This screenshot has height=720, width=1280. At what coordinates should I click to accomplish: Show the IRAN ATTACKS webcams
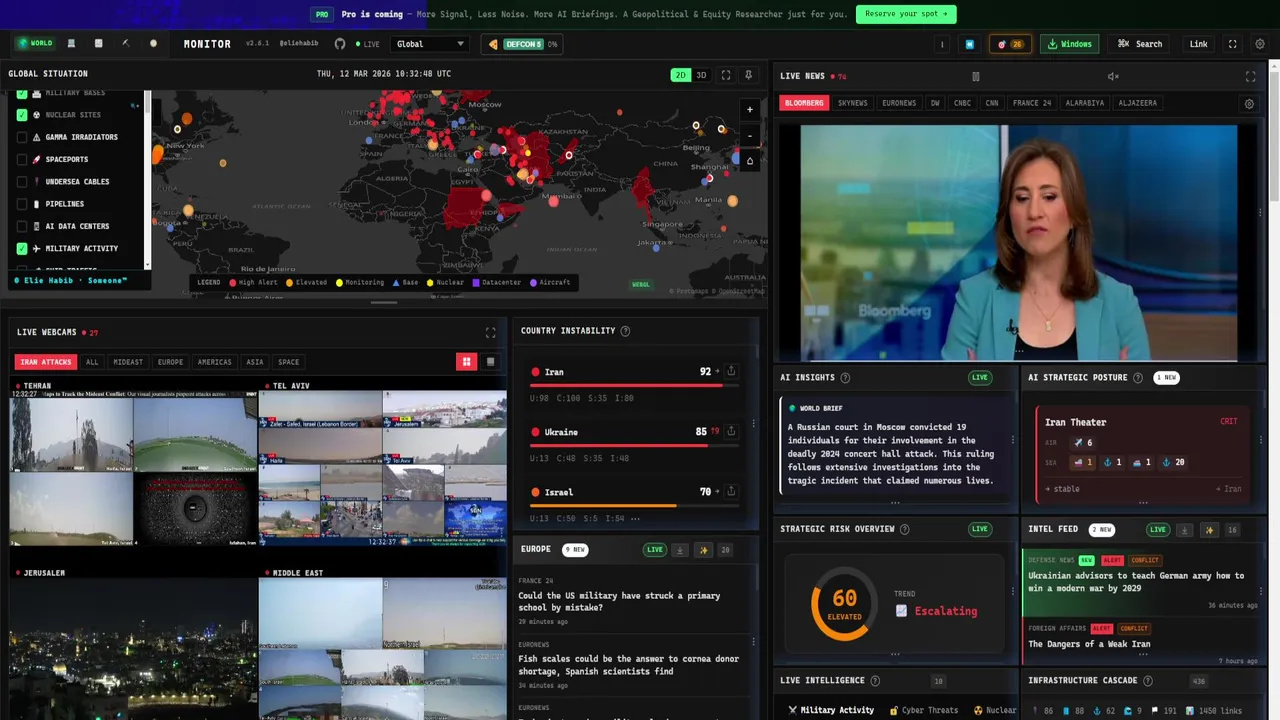click(x=45, y=362)
